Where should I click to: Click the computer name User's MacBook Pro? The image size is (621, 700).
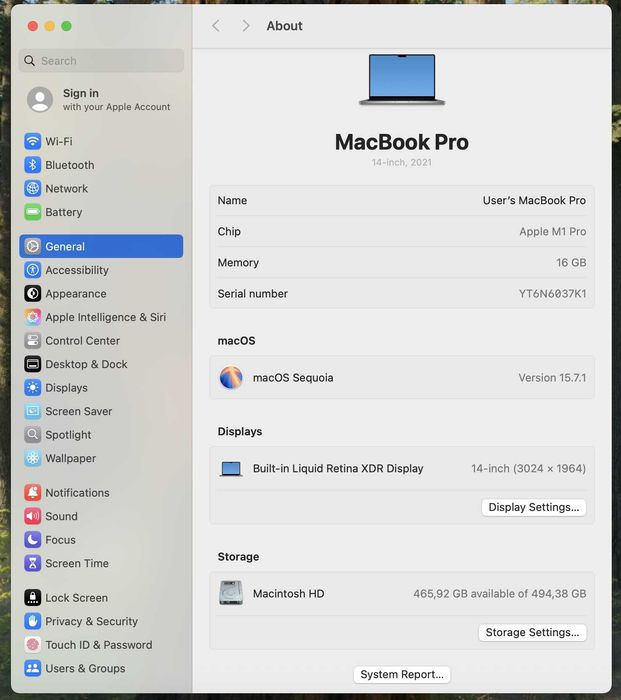click(x=534, y=200)
